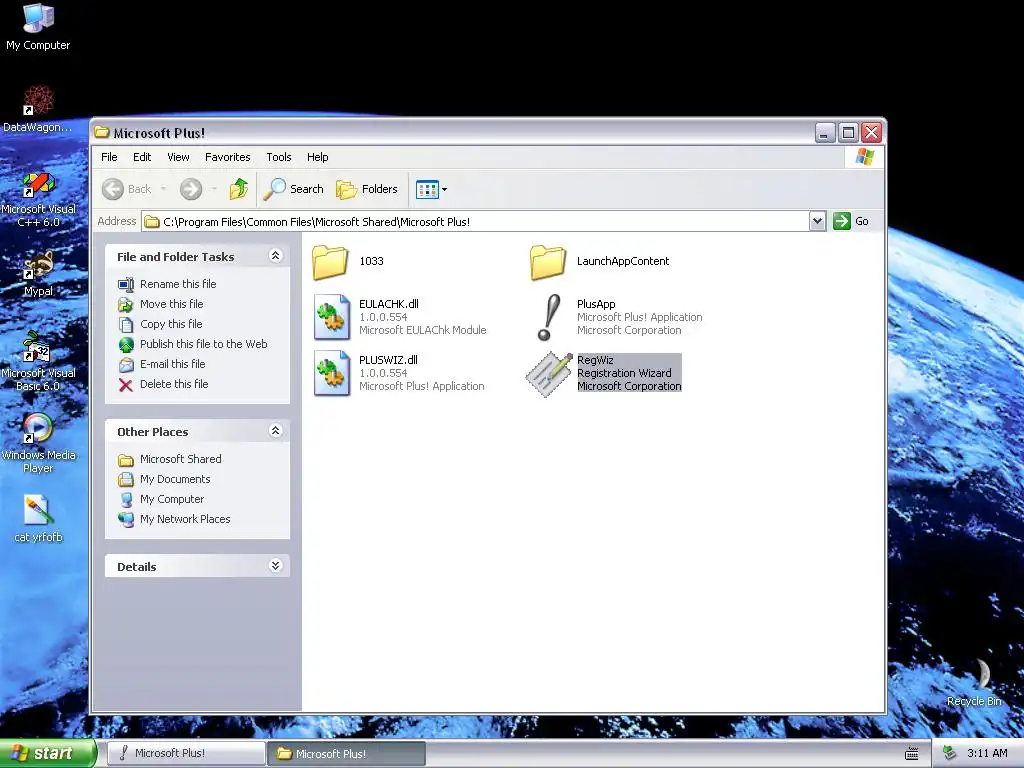The width and height of the screenshot is (1024, 768).
Task: Select the PLUSWIZ.dll file name text
Action: pyautogui.click(x=388, y=360)
